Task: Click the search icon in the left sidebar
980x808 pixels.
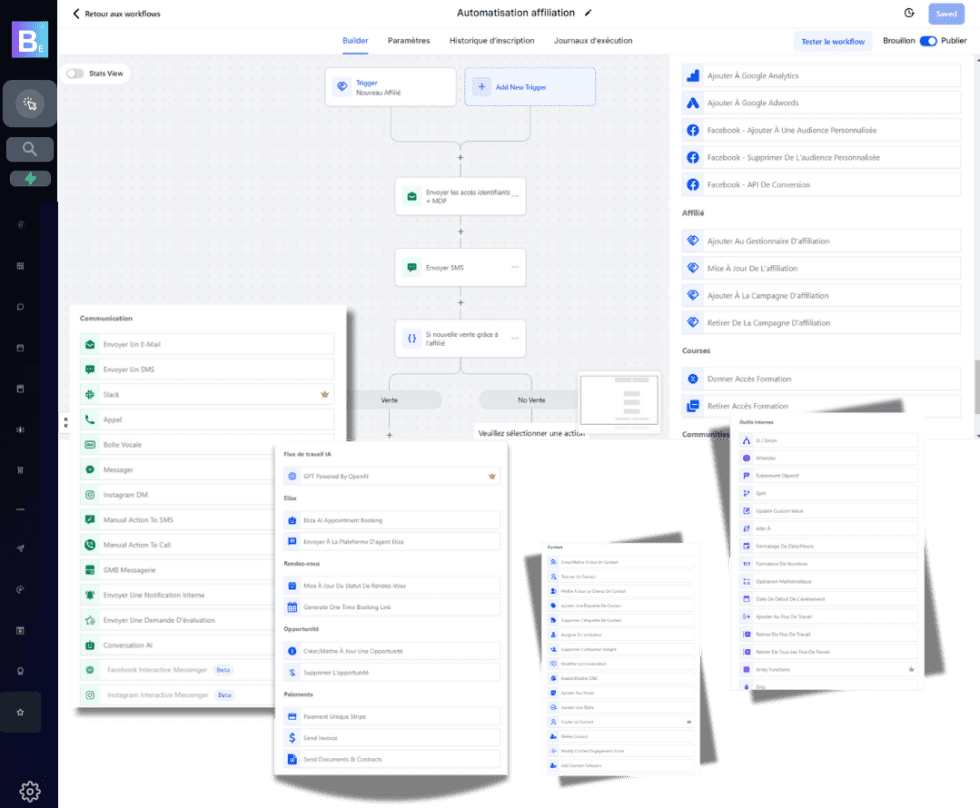Action: 29,148
